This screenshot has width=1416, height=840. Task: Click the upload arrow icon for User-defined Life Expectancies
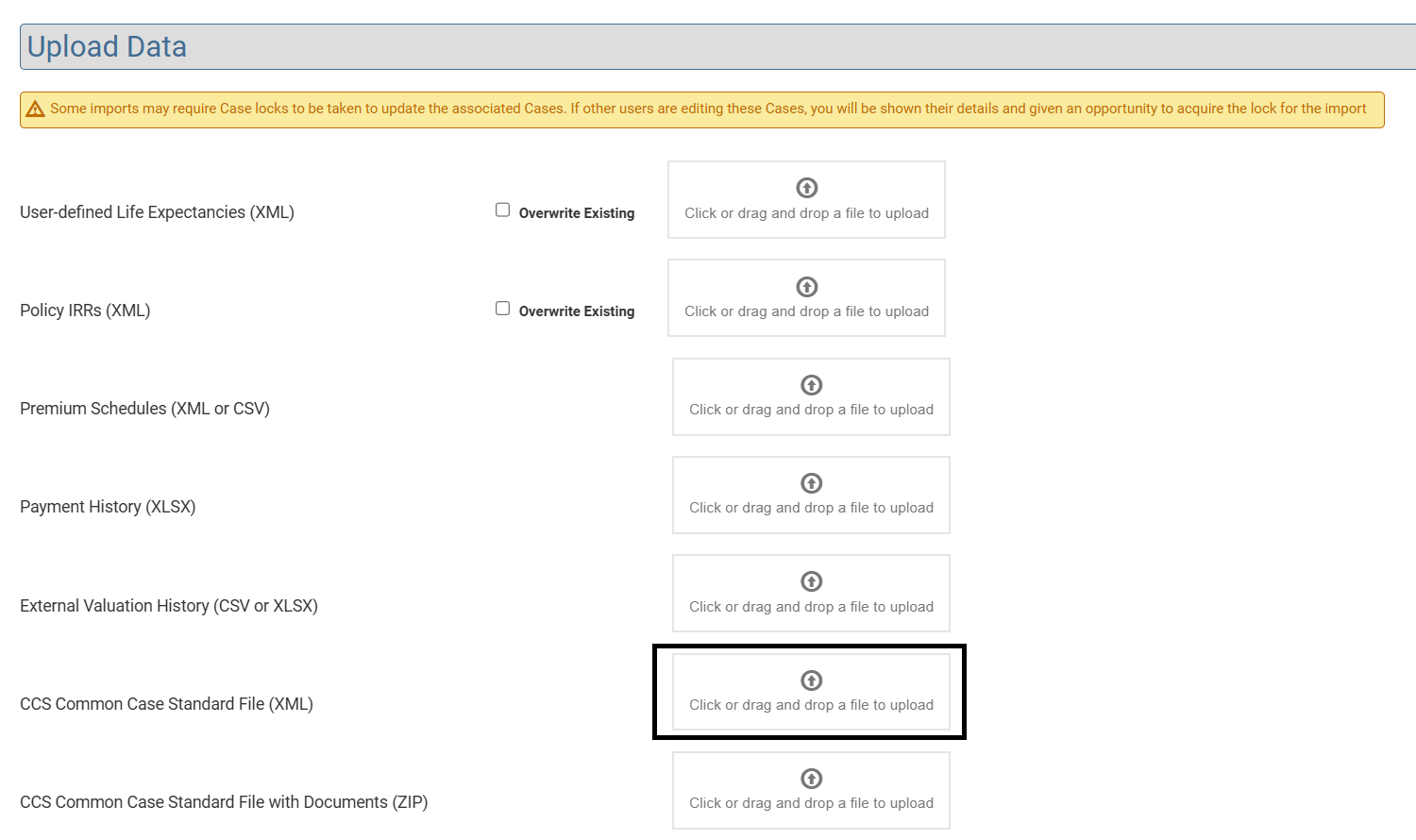click(x=806, y=188)
